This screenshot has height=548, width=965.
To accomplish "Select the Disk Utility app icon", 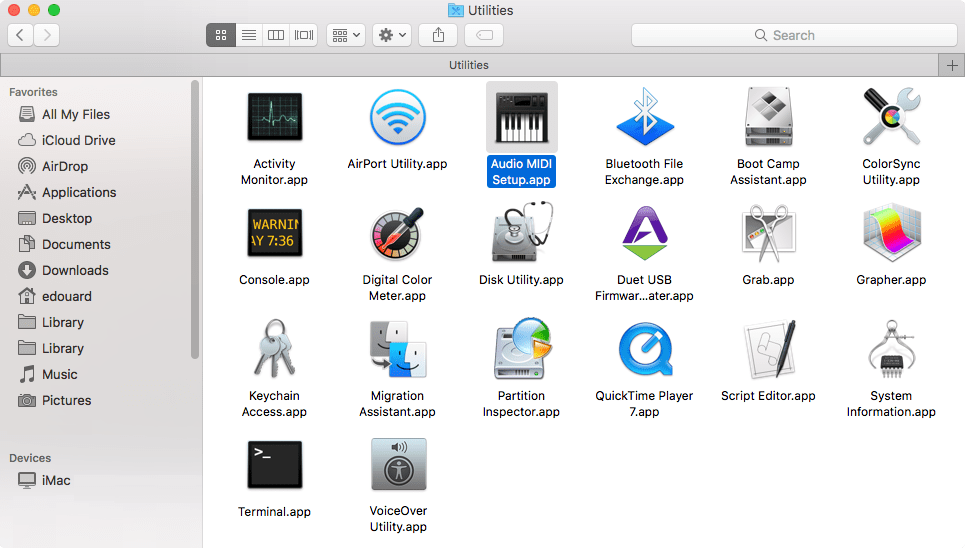I will 522,232.
